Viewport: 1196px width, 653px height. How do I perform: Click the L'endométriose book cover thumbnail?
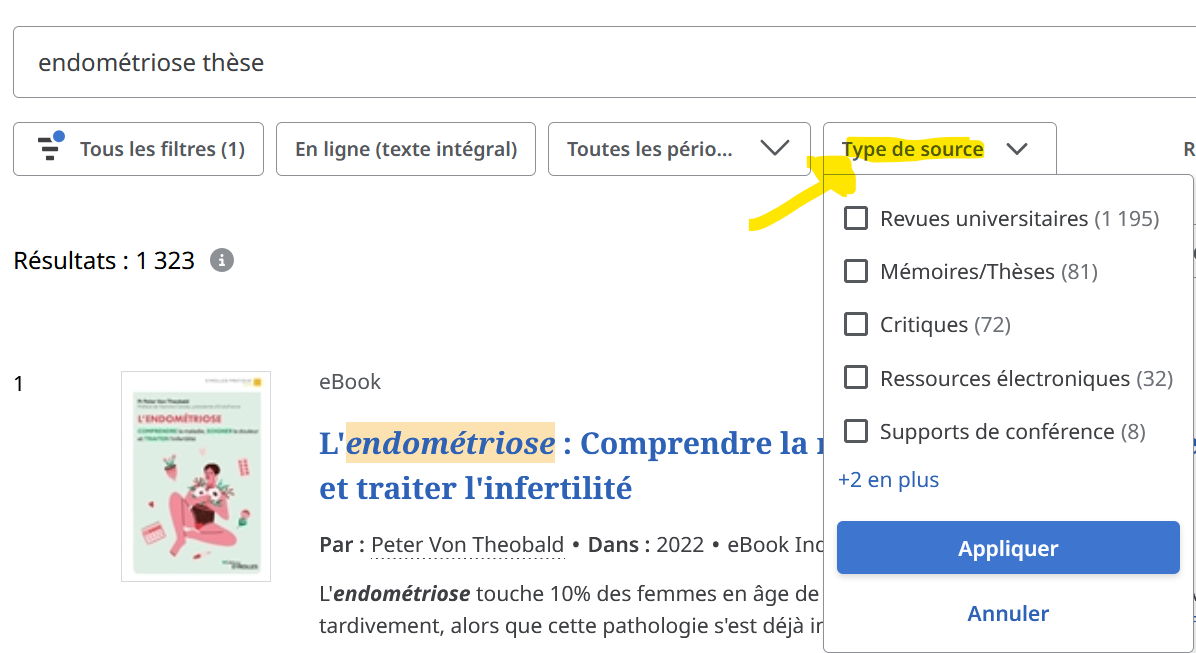[196, 476]
